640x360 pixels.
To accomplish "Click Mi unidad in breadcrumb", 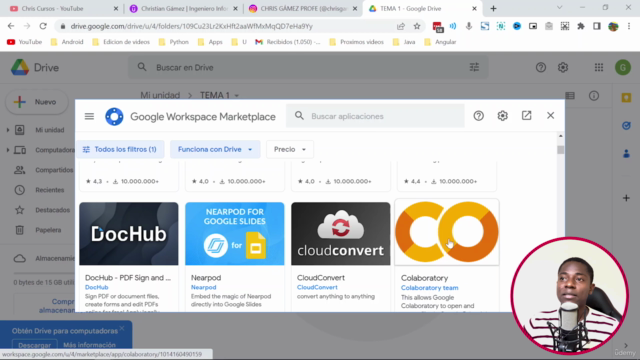I will (160, 95).
